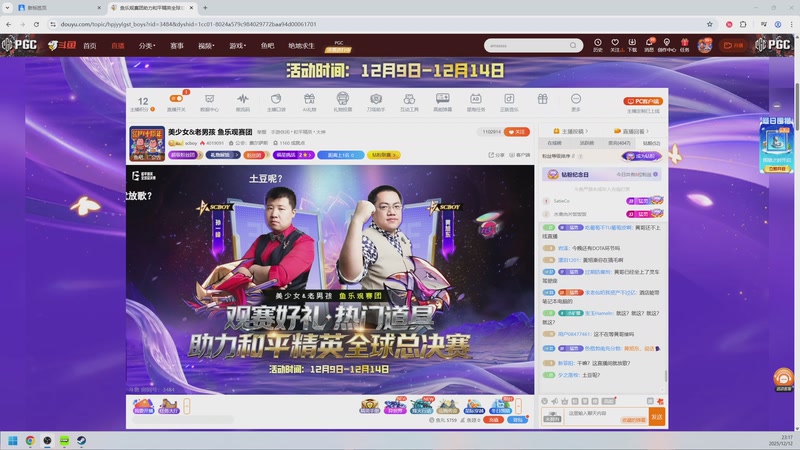The height and width of the screenshot is (450, 800).
Task: Open the yellow 钻粉 badge
Action: (384, 155)
